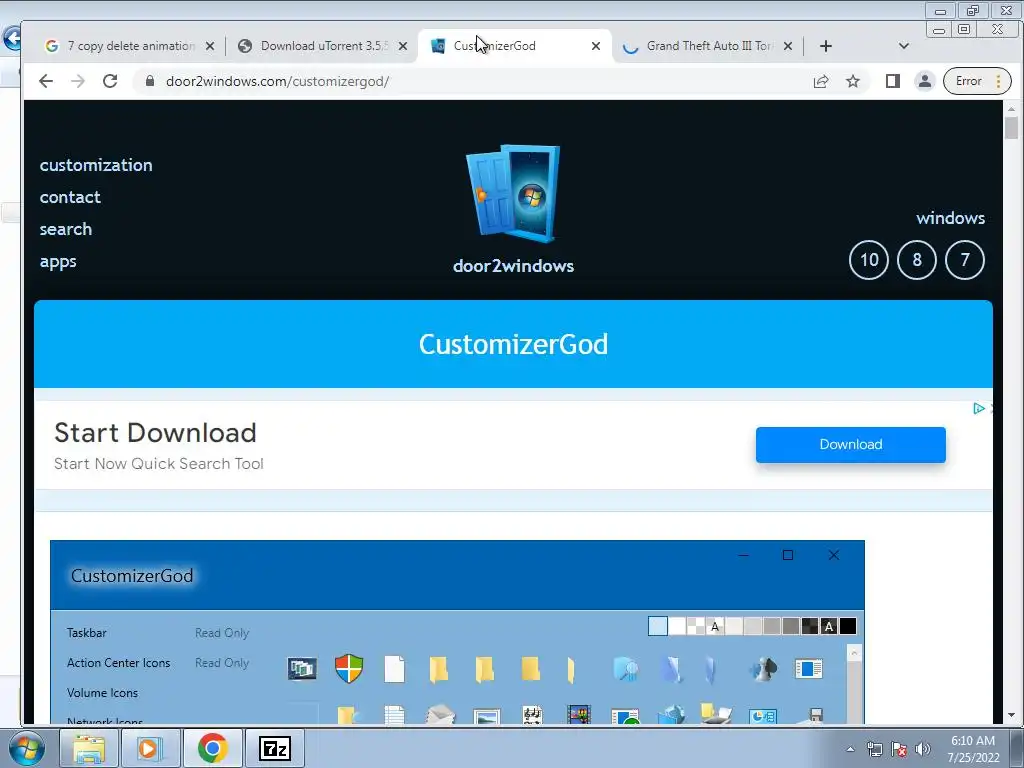1024x768 pixels.
Task: Click the shield icon in the preview
Action: (349, 669)
